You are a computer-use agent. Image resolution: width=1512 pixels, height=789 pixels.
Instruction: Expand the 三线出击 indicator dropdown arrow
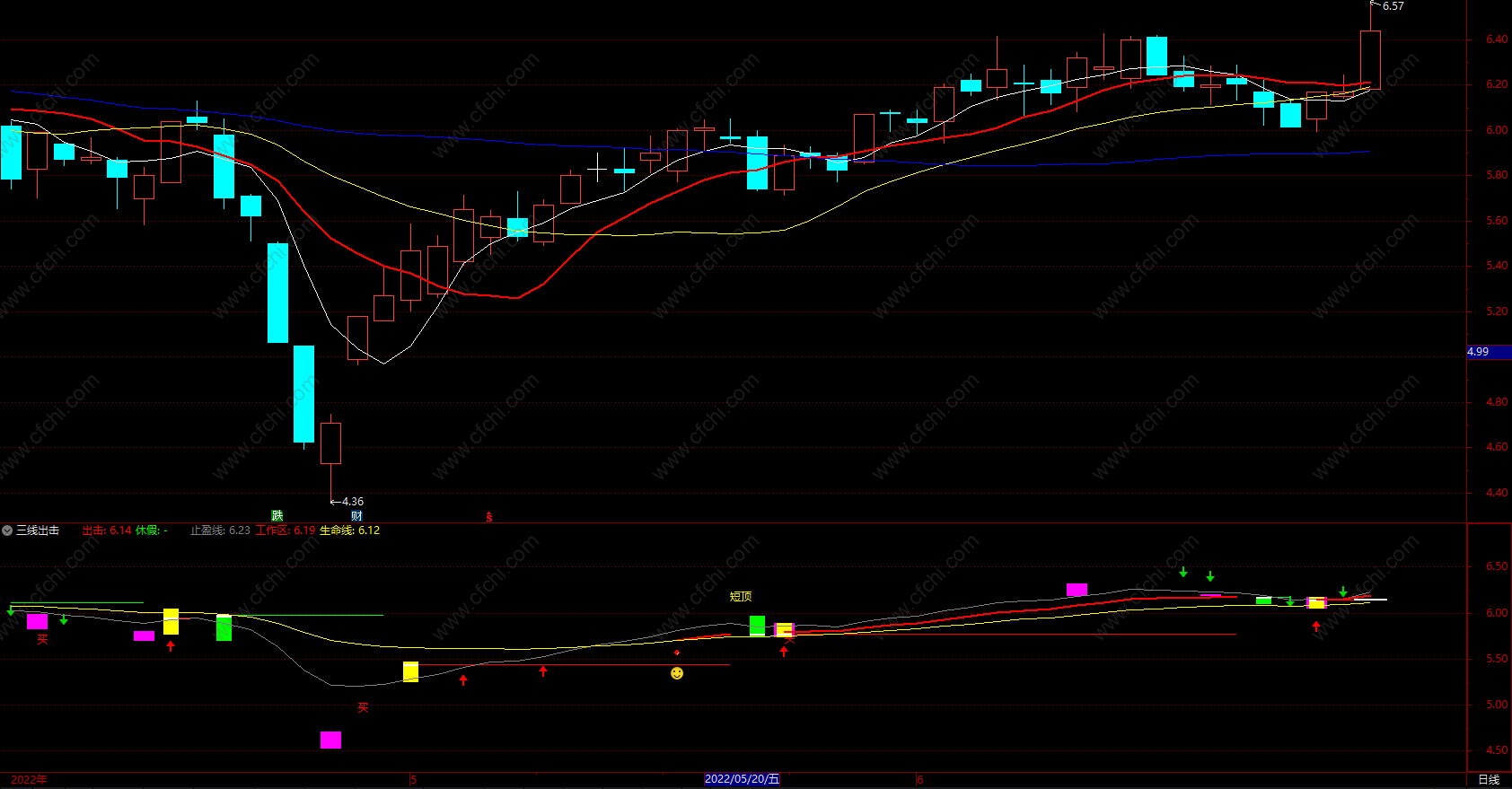point(7,530)
